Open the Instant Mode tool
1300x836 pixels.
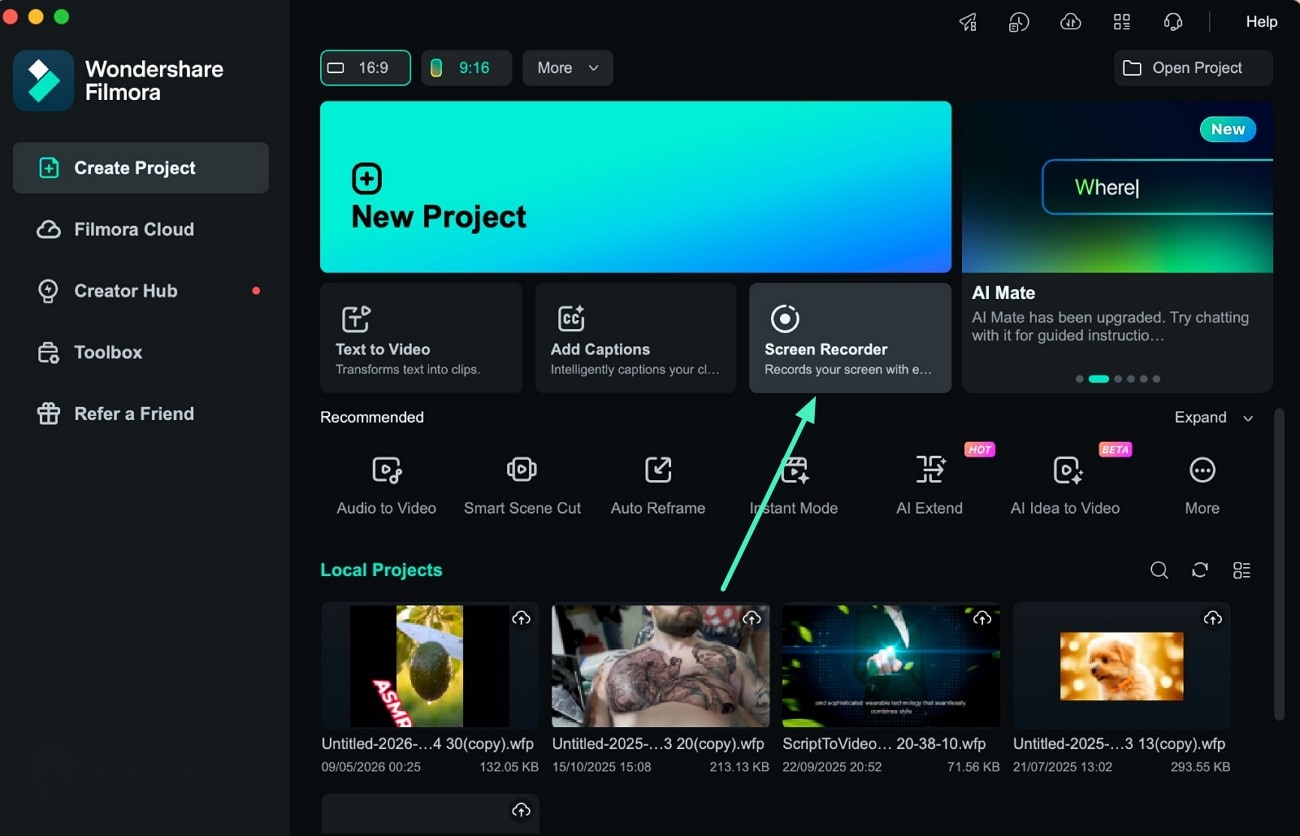click(794, 485)
